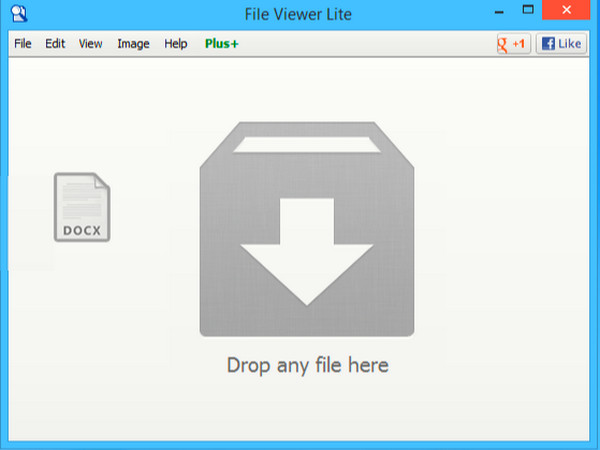Click the green Plus+ menu item
The height and width of the screenshot is (450, 600).
pos(222,44)
